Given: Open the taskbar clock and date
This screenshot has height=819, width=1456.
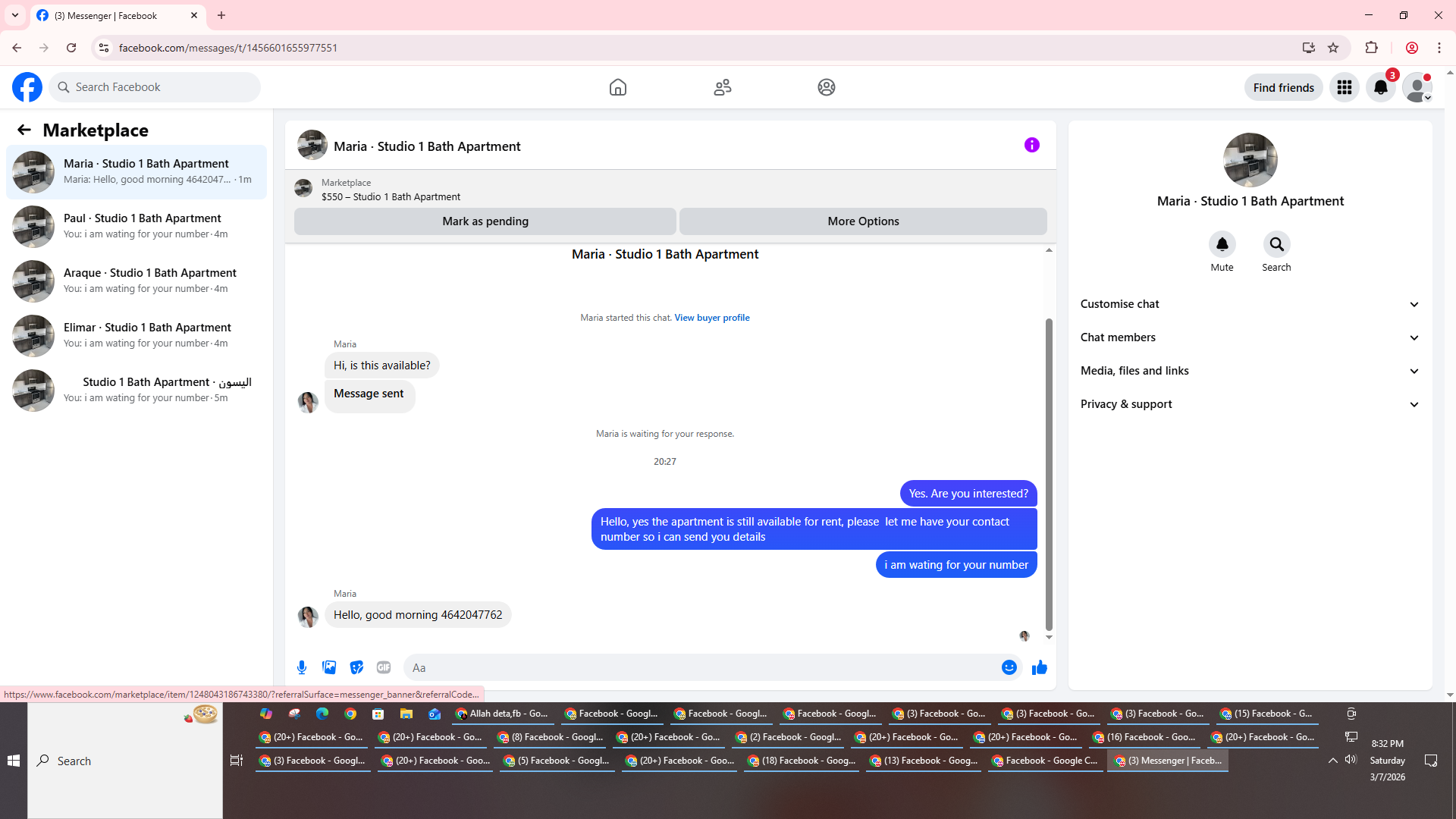Looking at the screenshot, I should [x=1388, y=761].
